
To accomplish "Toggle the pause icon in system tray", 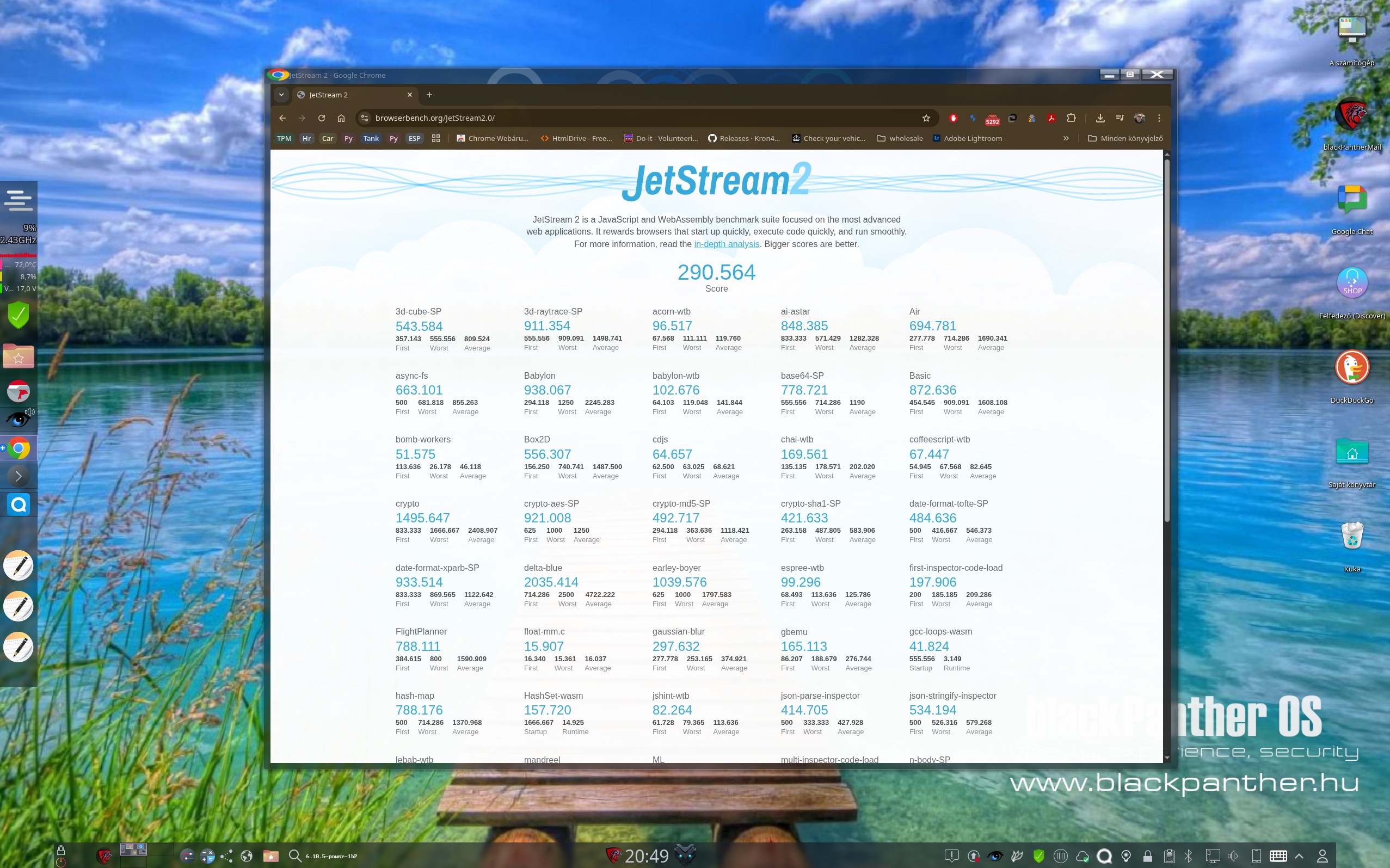I will pos(1060,856).
